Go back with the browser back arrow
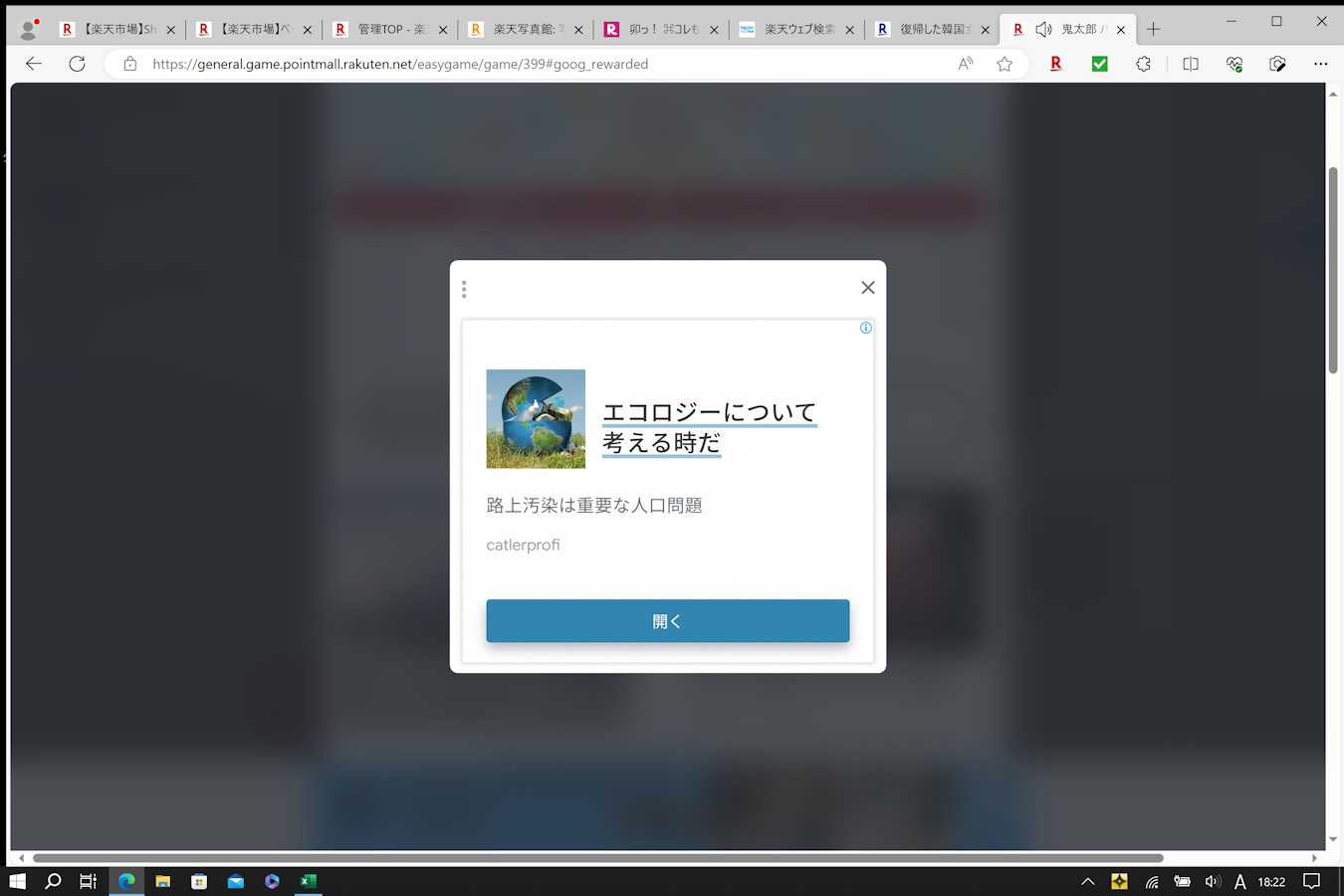The width and height of the screenshot is (1344, 896). pyautogui.click(x=34, y=64)
